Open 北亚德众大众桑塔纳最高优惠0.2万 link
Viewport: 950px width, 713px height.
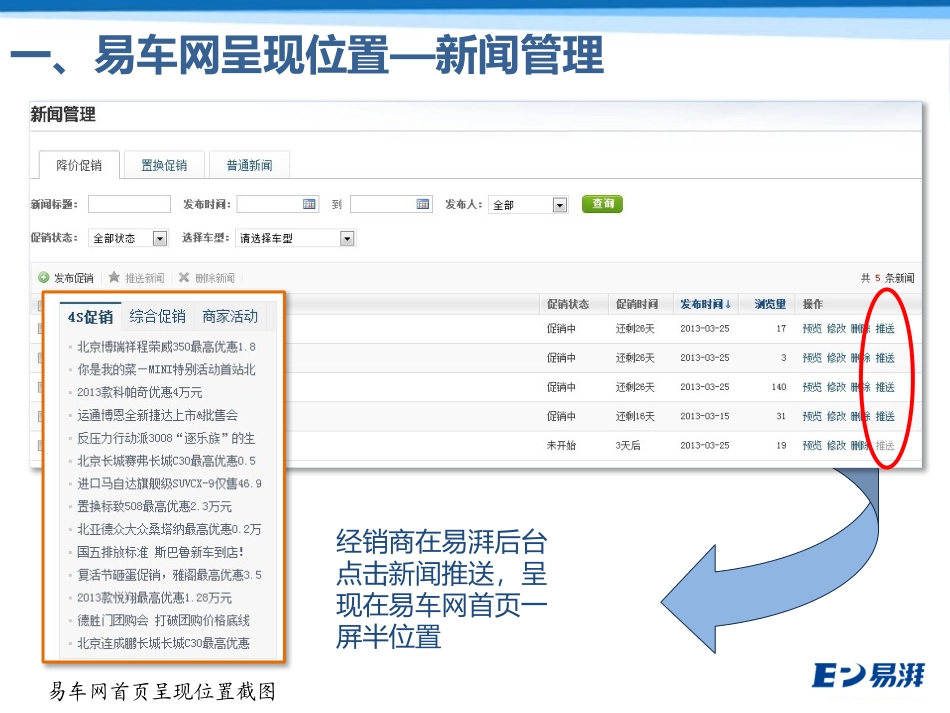coord(169,529)
